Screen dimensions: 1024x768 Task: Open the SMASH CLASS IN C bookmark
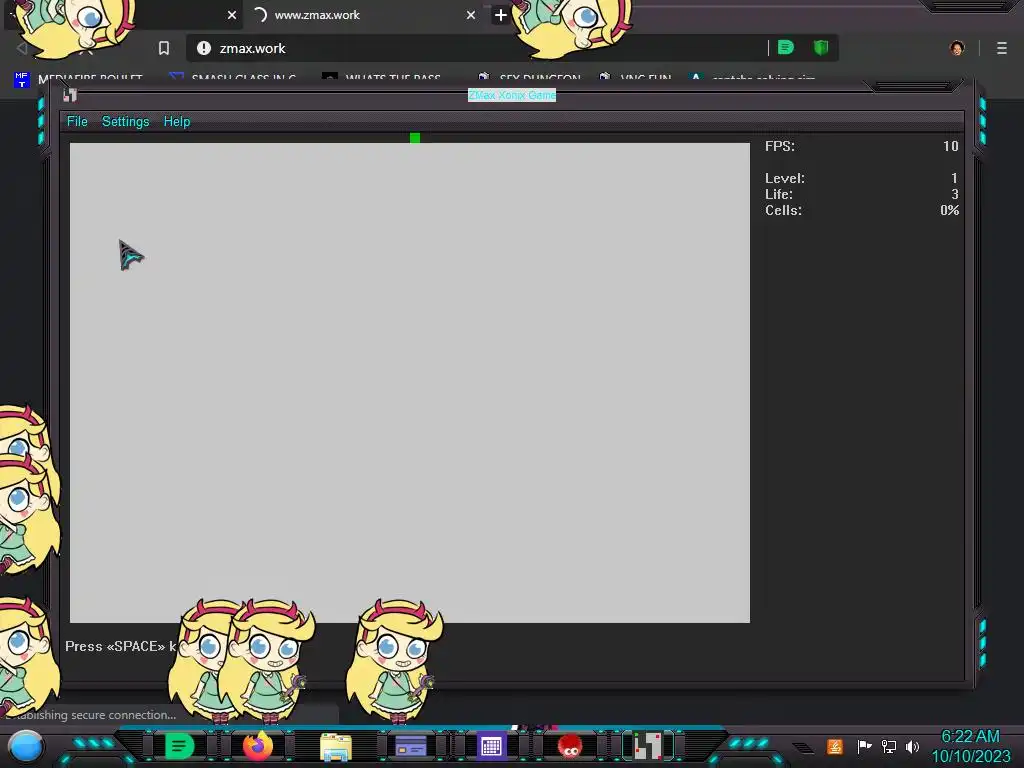[x=232, y=78]
